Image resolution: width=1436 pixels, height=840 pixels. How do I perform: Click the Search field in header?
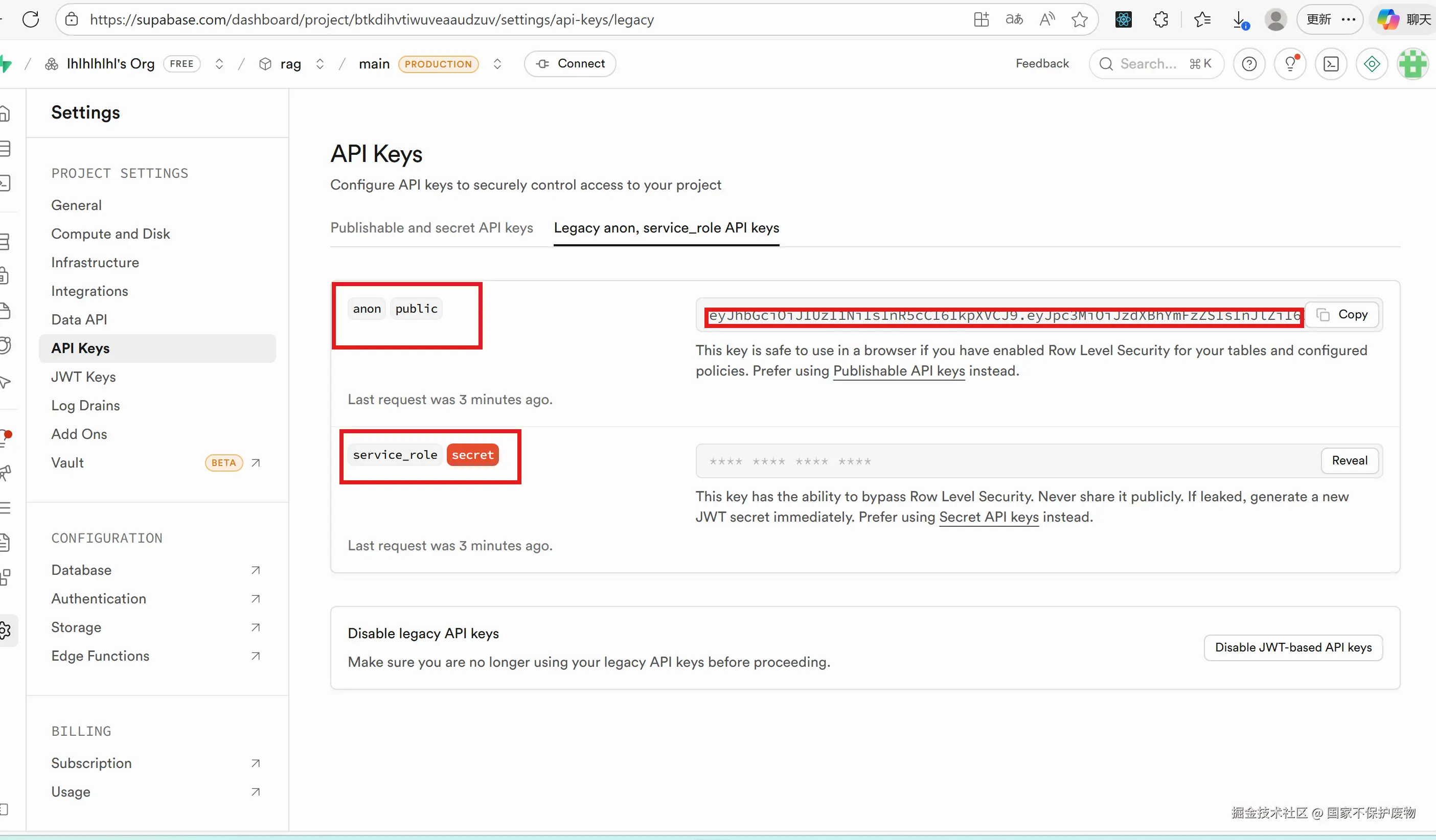[x=1156, y=64]
